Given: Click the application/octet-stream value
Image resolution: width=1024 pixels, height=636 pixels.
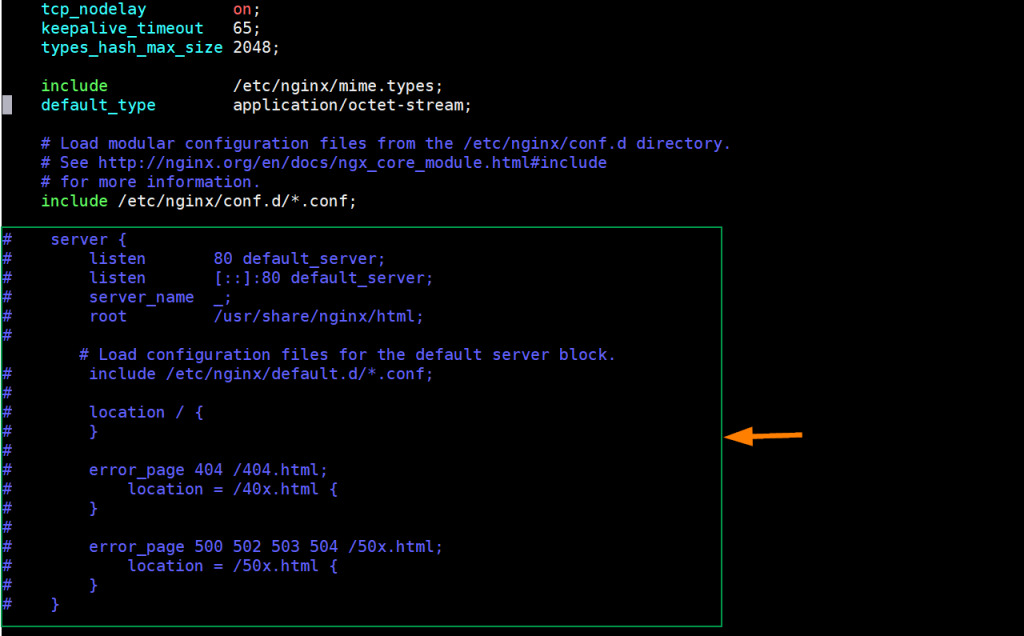Looking at the screenshot, I should (x=351, y=105).
